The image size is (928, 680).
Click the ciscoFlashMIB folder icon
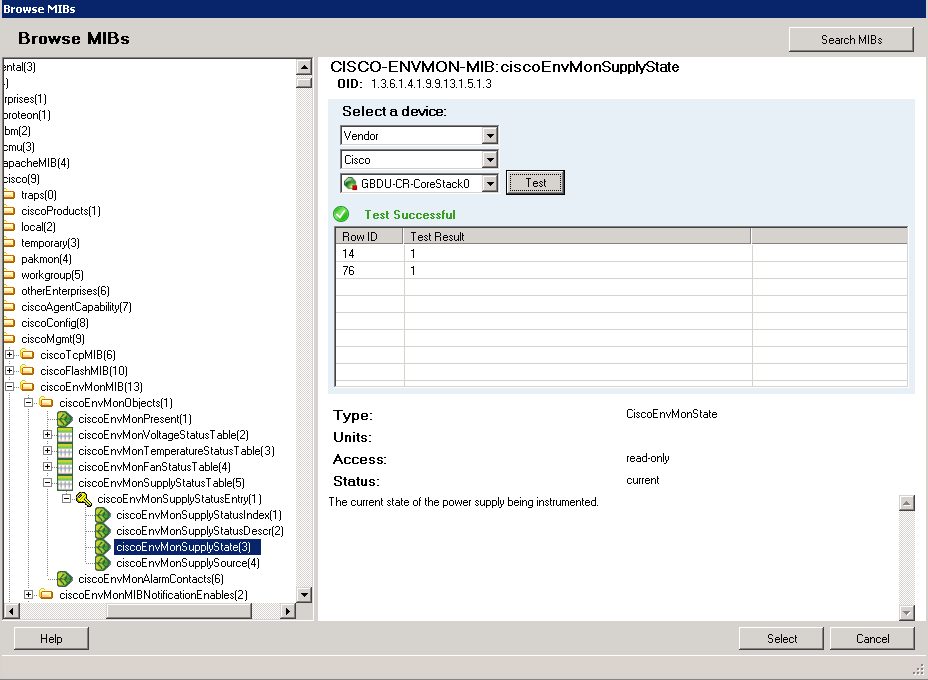coord(27,370)
